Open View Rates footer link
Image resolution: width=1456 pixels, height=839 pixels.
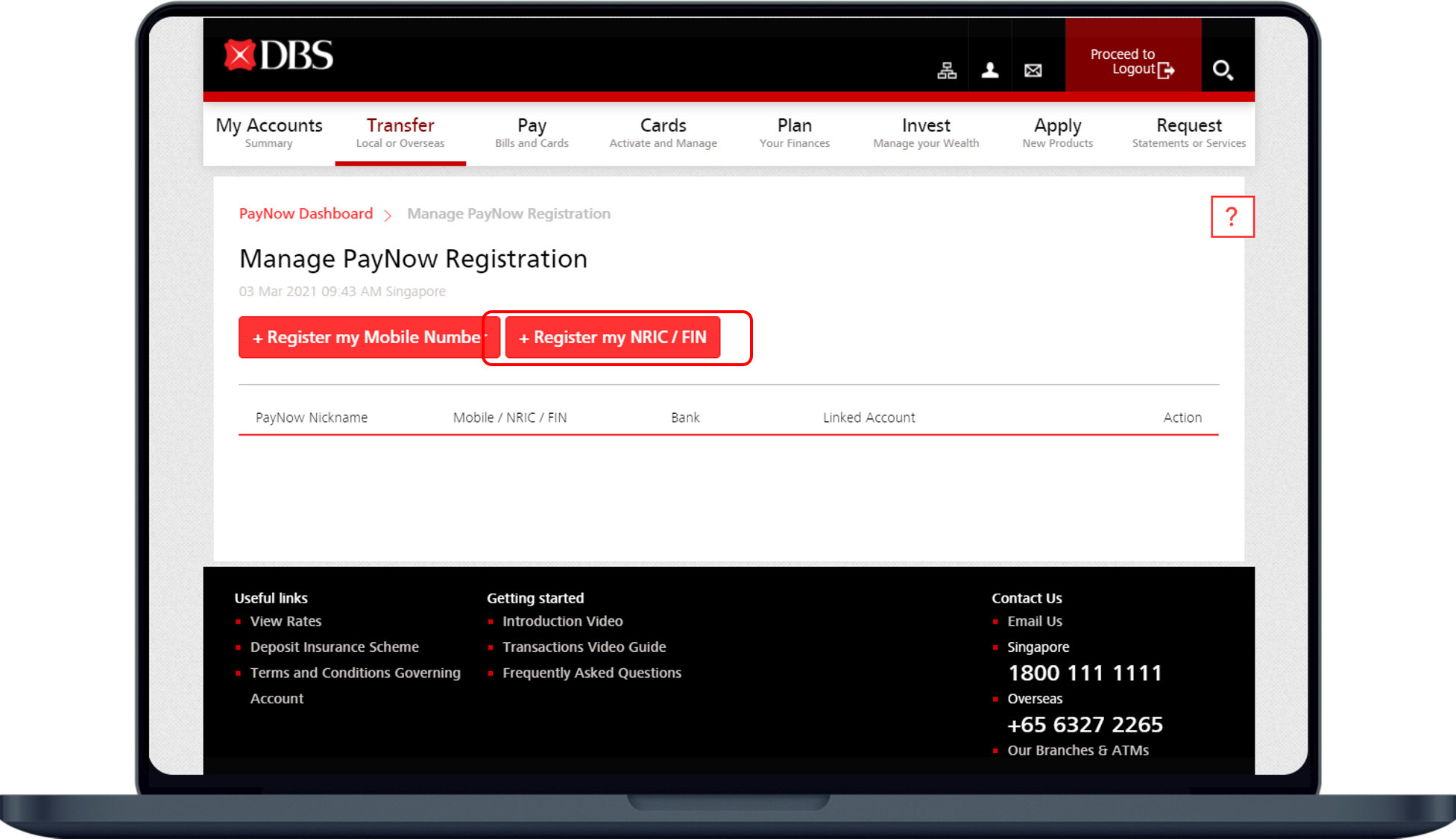(286, 621)
